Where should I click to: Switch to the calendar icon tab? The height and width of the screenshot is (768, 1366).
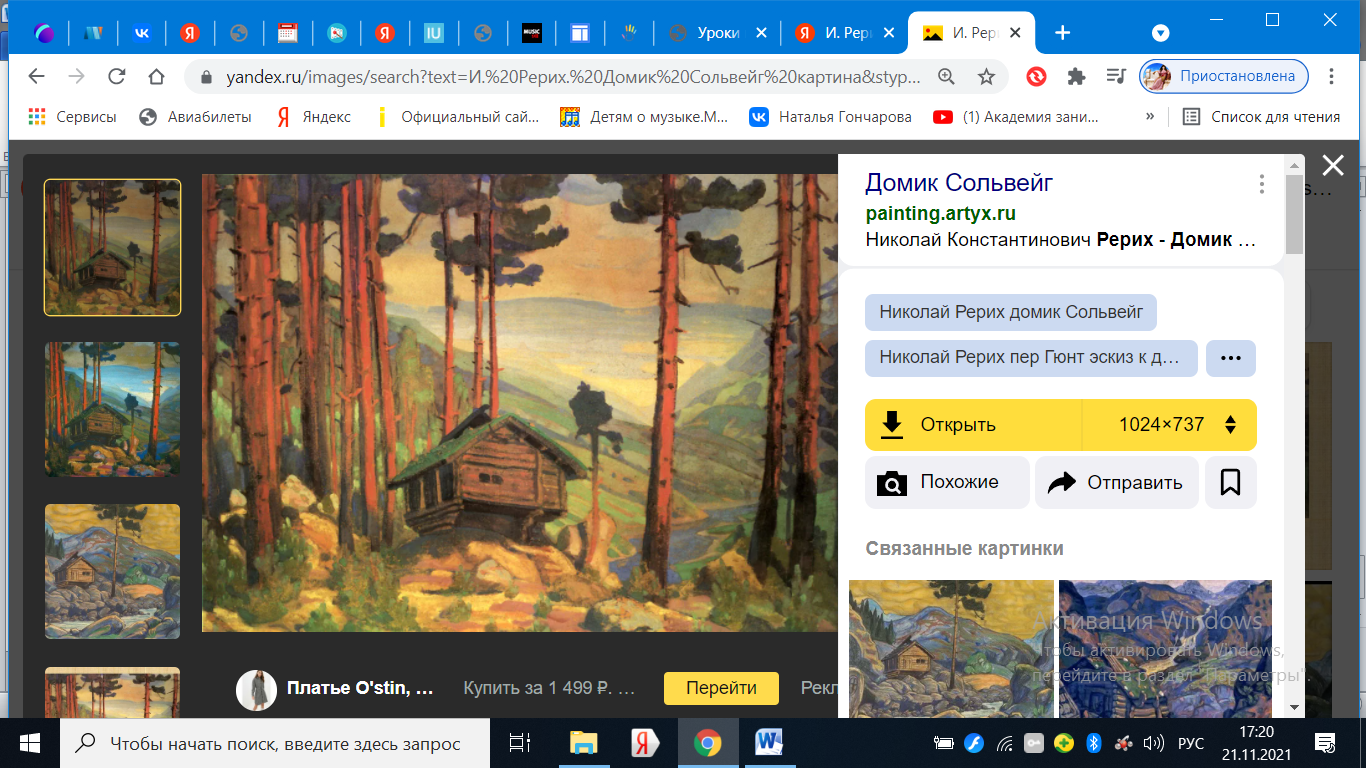click(x=287, y=33)
